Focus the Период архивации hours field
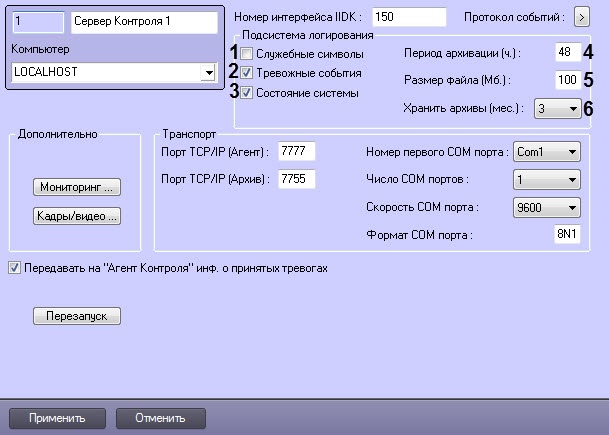Viewport: 609px width, 435px height. click(x=567, y=53)
